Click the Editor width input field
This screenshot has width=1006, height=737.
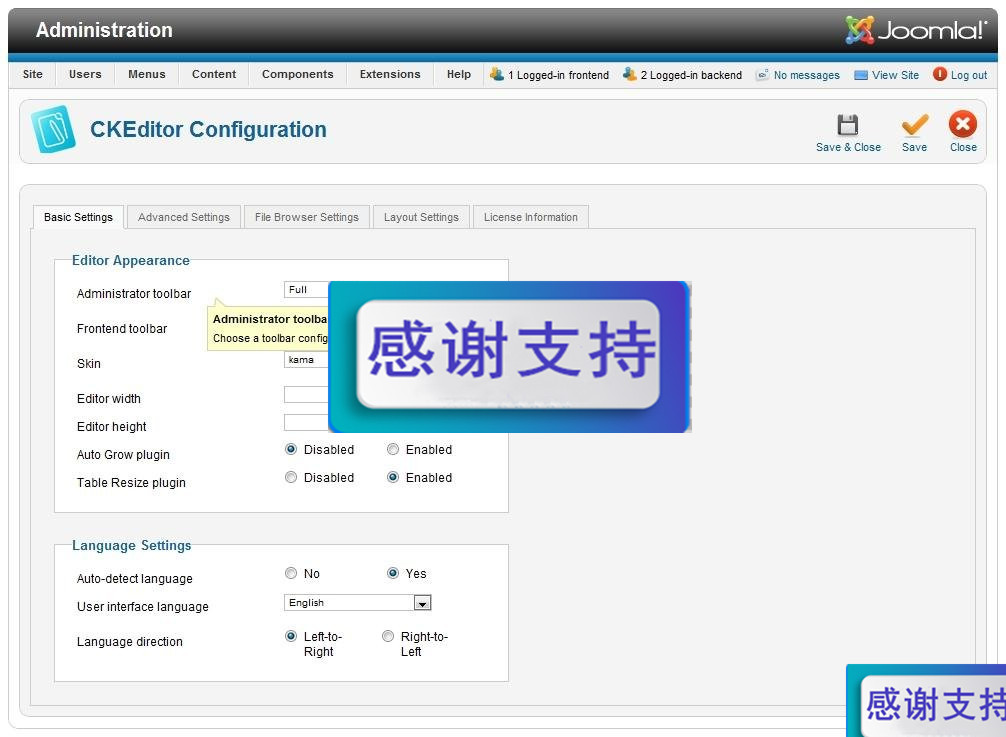(306, 394)
